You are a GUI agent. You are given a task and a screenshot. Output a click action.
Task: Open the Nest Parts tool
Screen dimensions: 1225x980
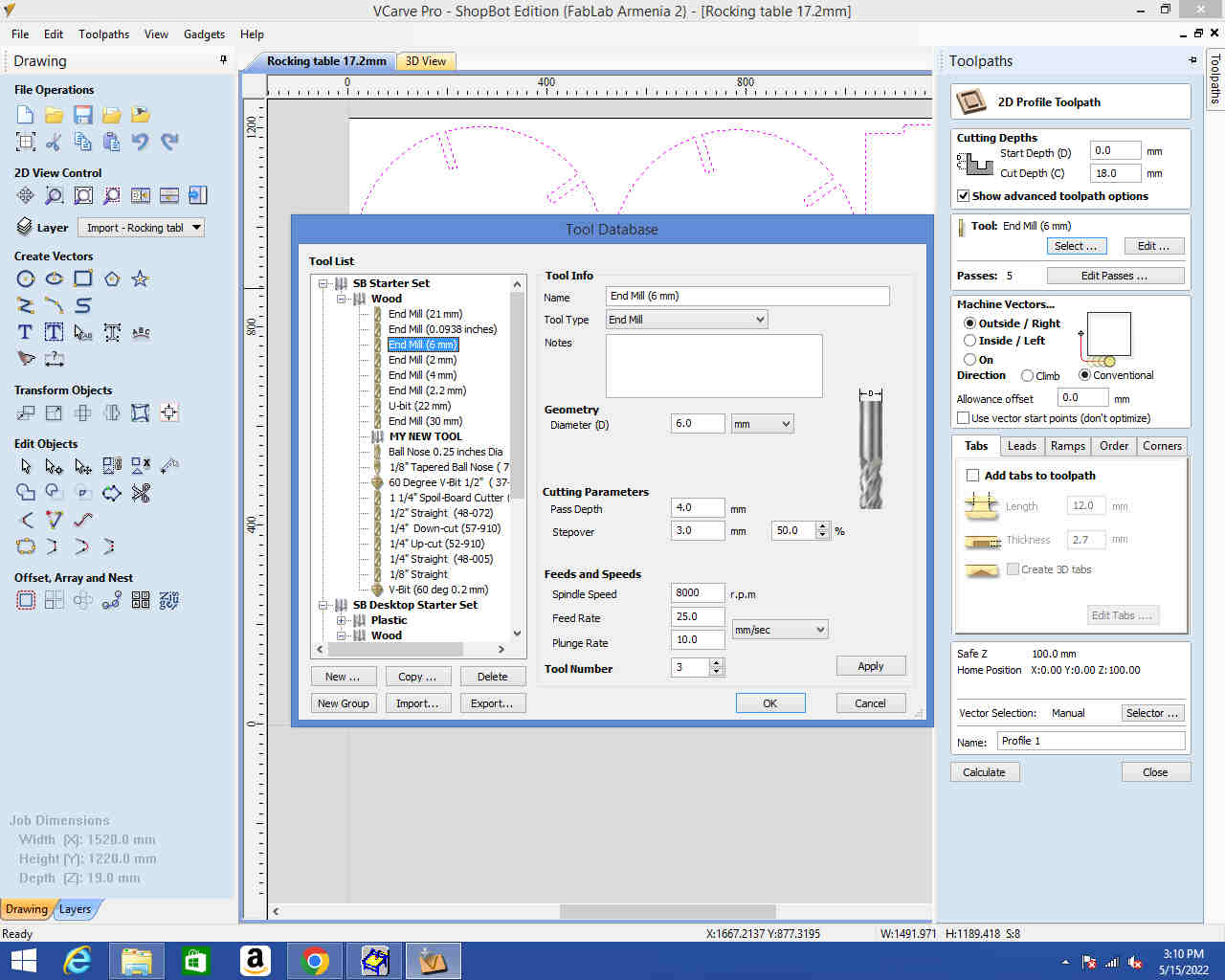(x=169, y=600)
